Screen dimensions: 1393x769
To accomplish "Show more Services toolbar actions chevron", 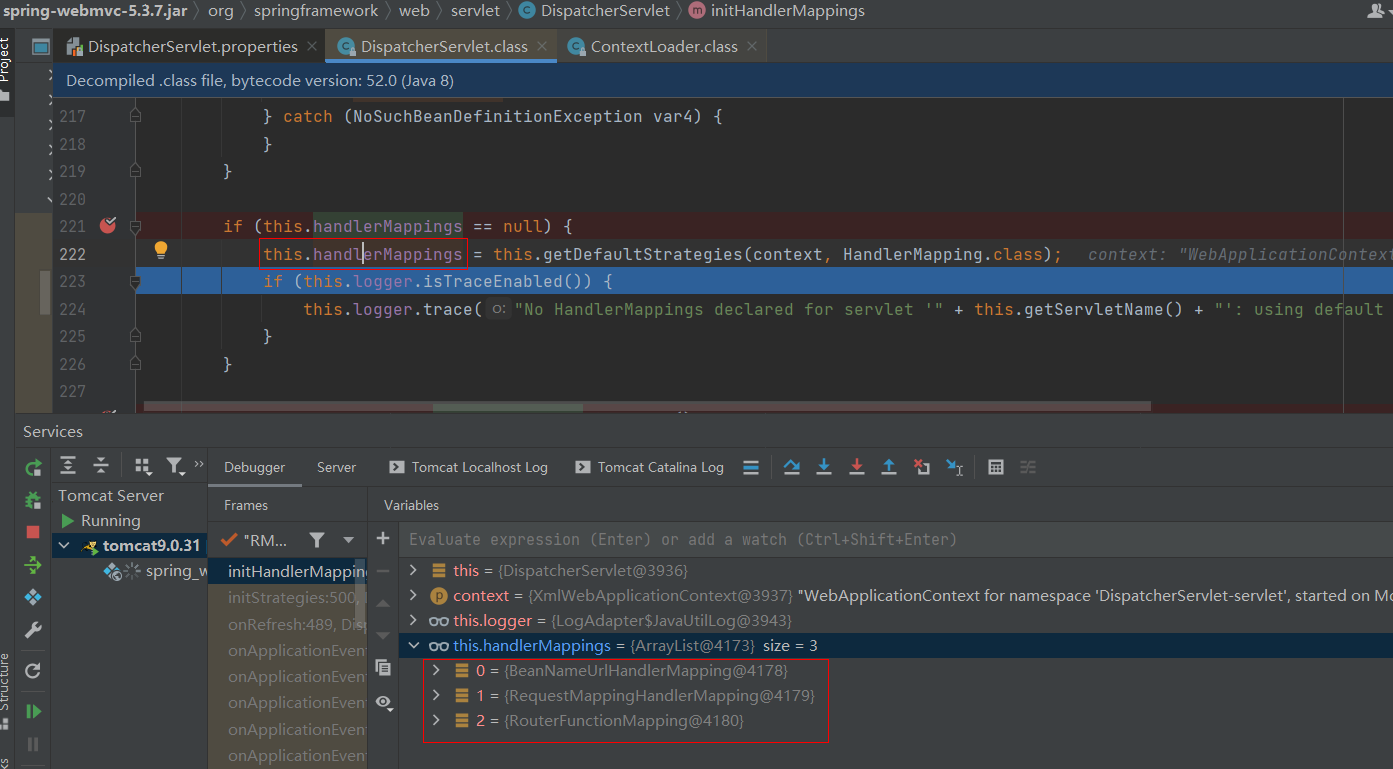I will (x=198, y=465).
